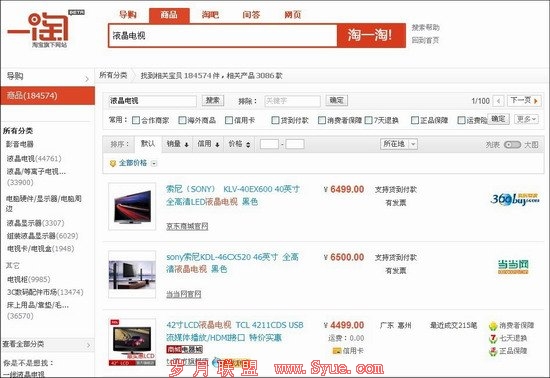Click the 七天退换 badge icon
The image size is (550, 378).
(x=493, y=338)
